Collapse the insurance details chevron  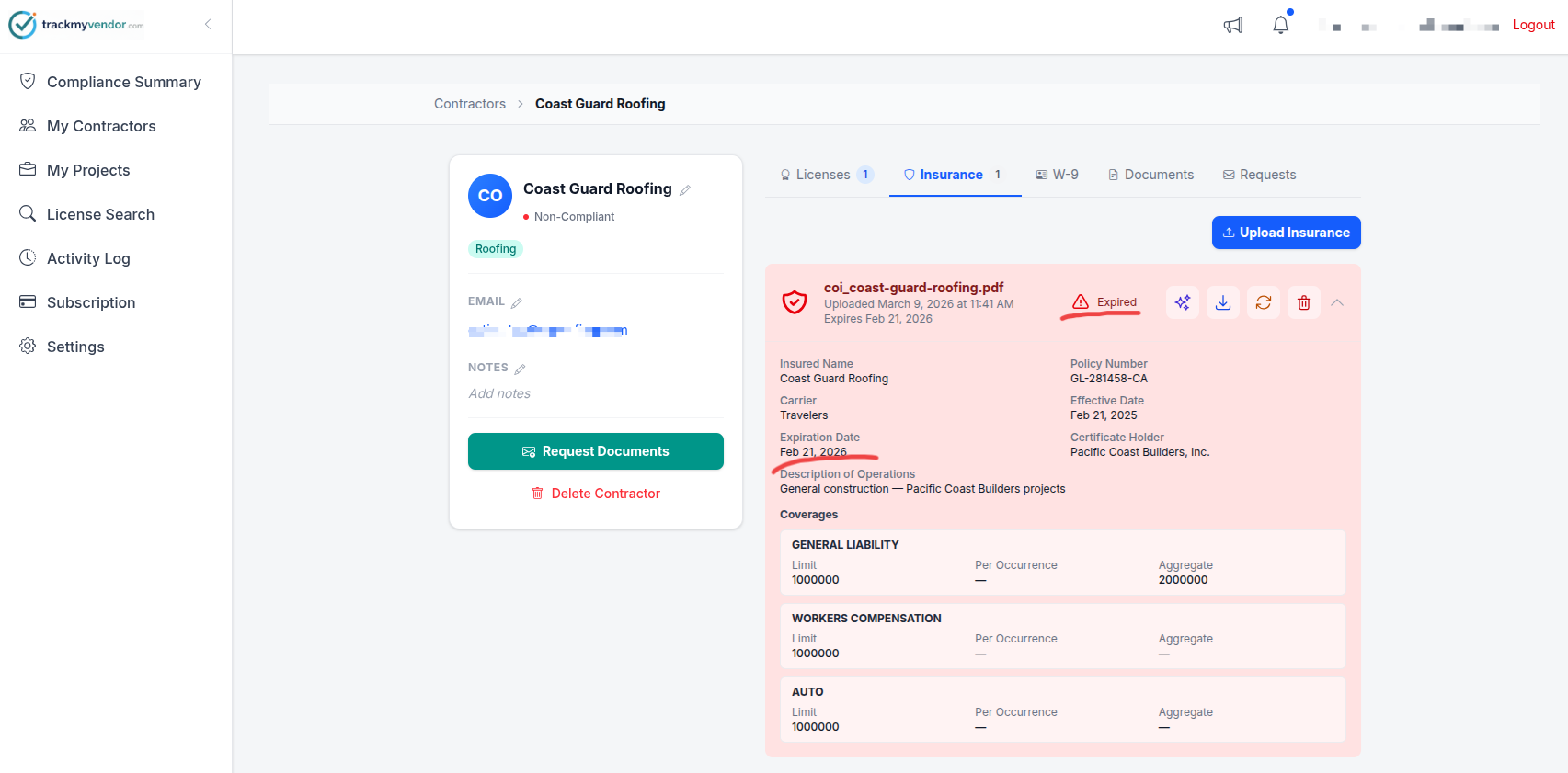1337,302
